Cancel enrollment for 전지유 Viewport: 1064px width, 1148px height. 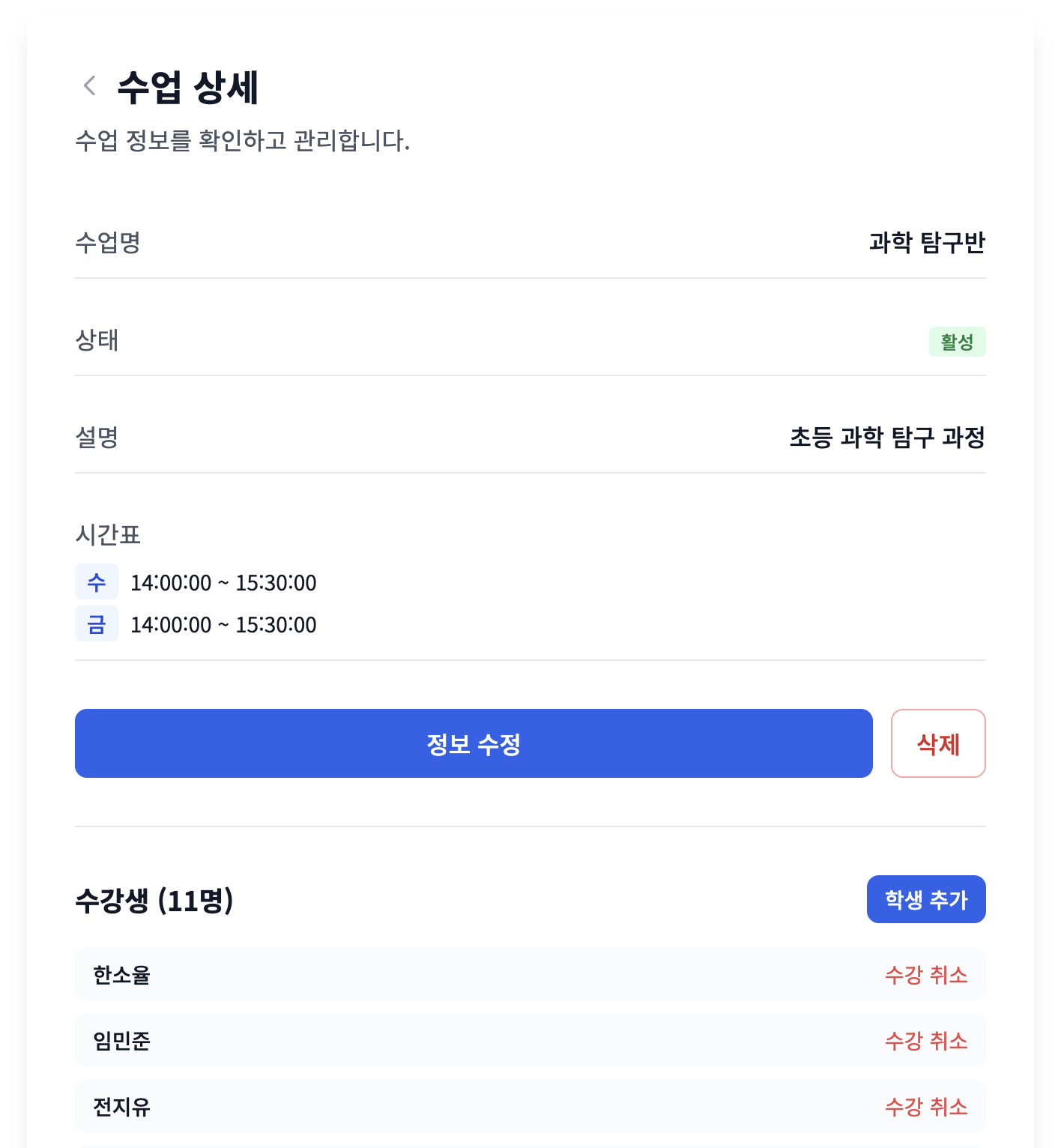(x=927, y=1107)
